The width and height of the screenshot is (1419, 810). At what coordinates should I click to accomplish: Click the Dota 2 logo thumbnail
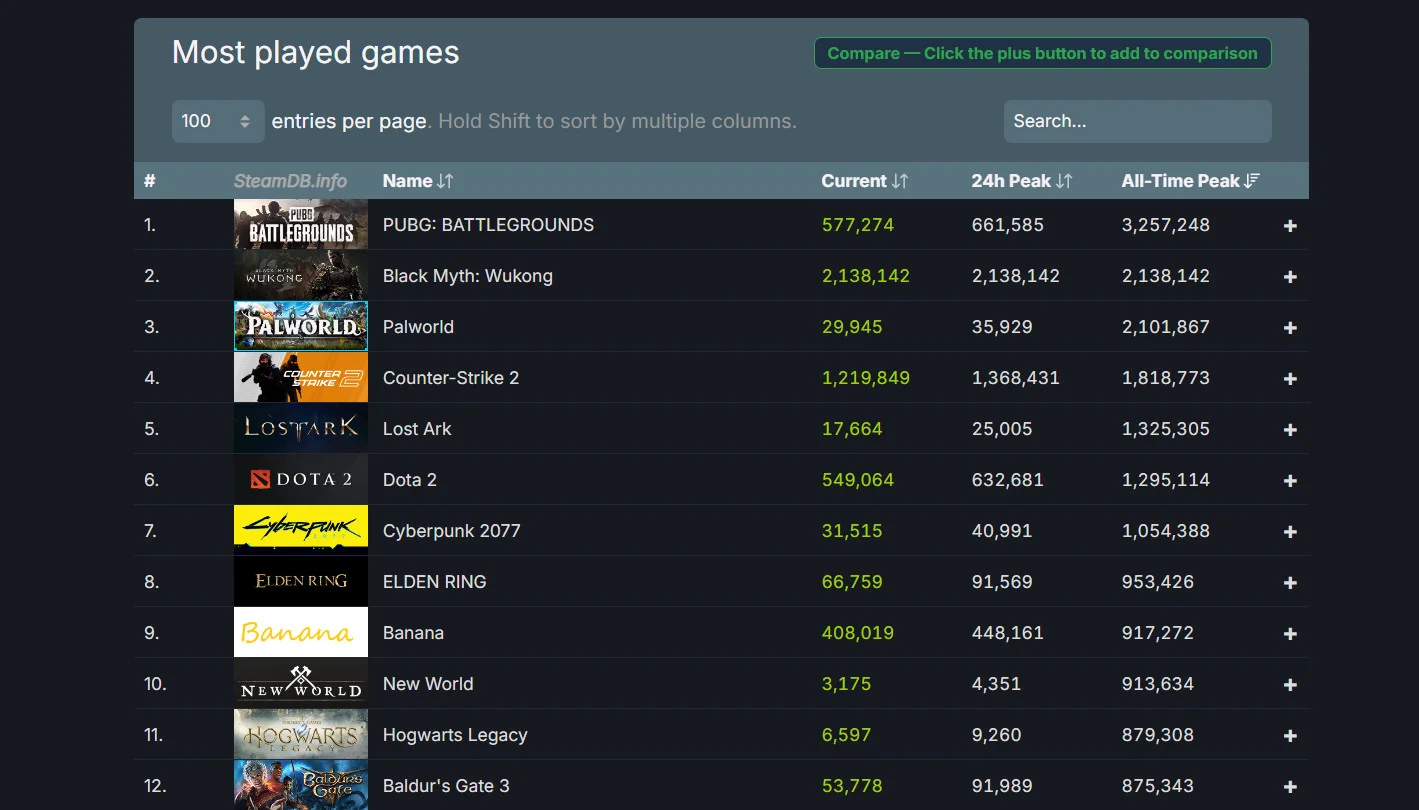pos(301,479)
